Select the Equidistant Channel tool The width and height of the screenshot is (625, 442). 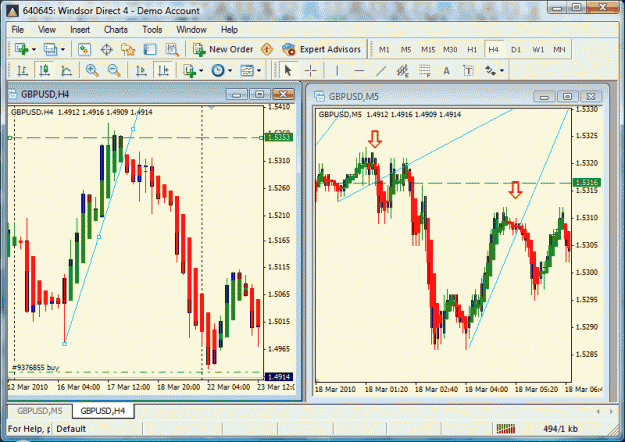point(403,71)
